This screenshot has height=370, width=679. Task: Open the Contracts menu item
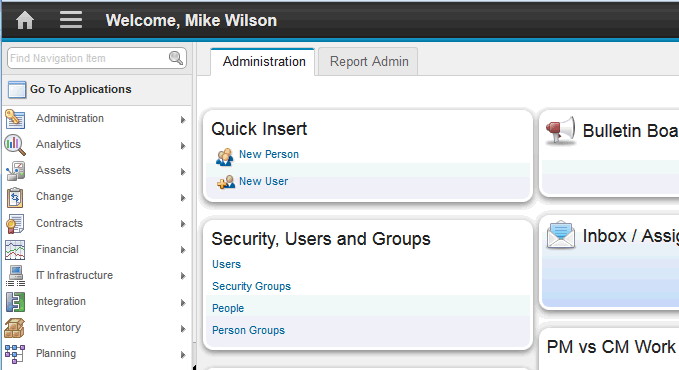point(59,223)
